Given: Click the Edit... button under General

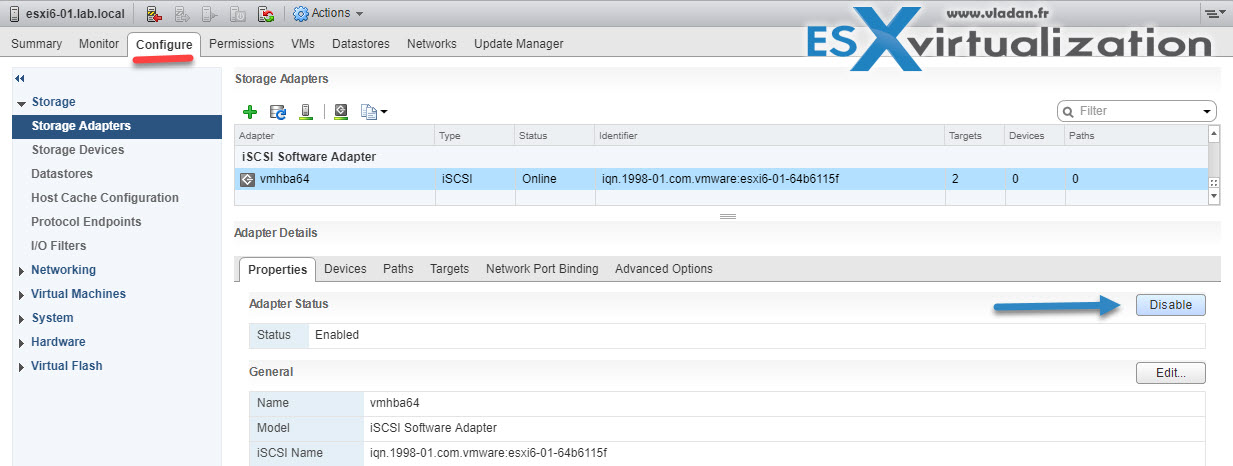Looking at the screenshot, I should (x=1171, y=373).
